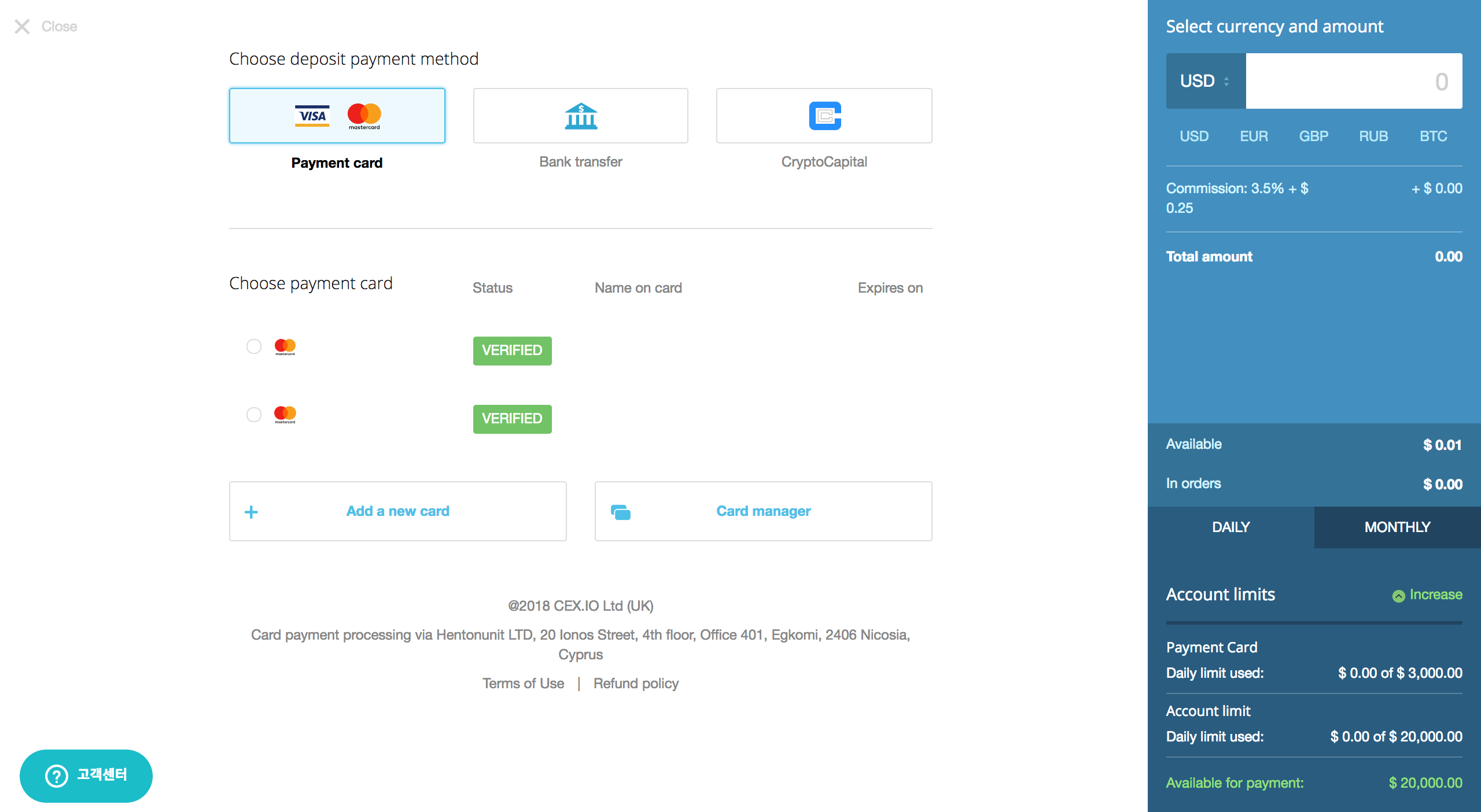
Task: Open the Terms of Use link
Action: [x=523, y=684]
